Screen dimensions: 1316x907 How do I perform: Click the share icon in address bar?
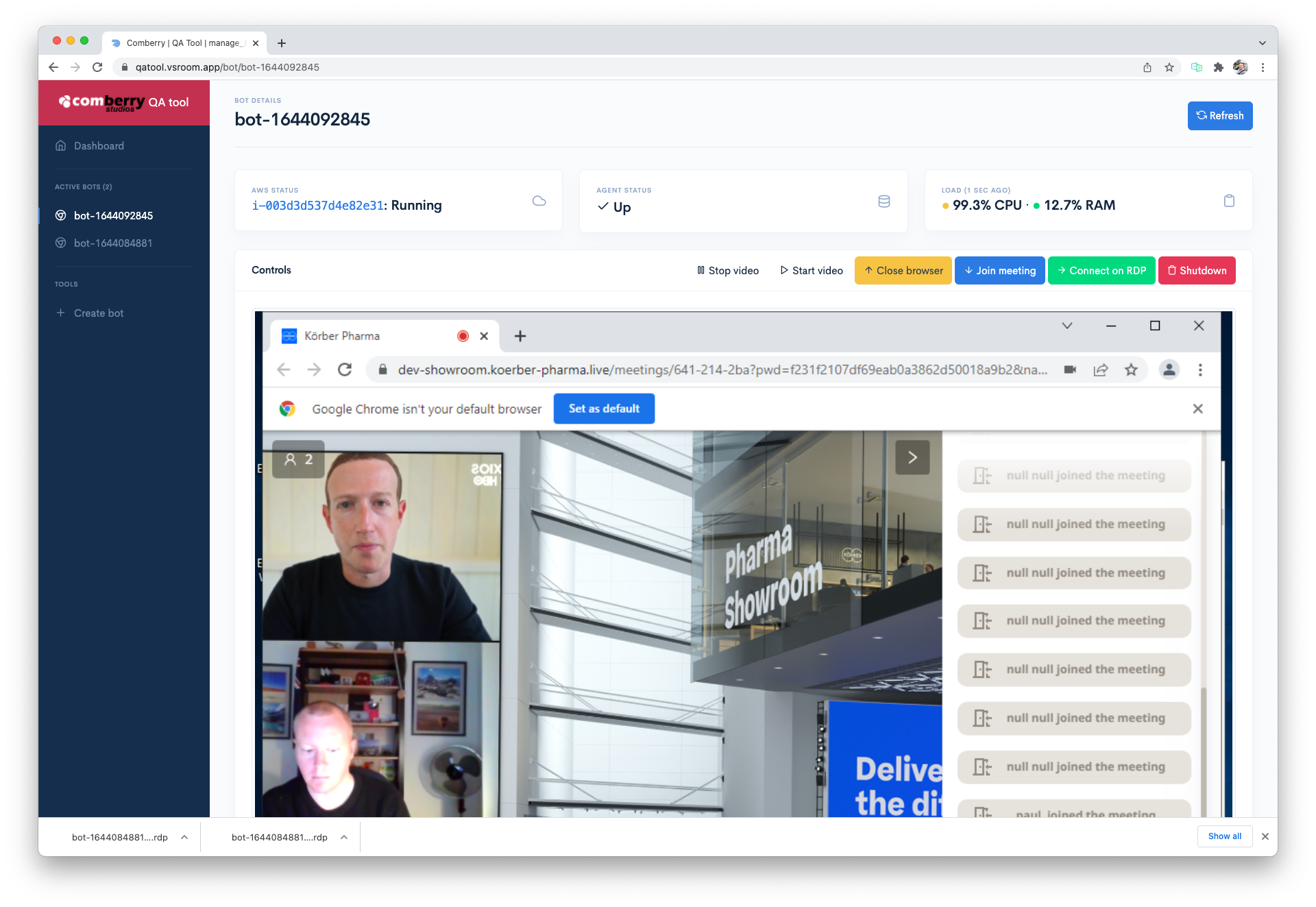[1147, 67]
